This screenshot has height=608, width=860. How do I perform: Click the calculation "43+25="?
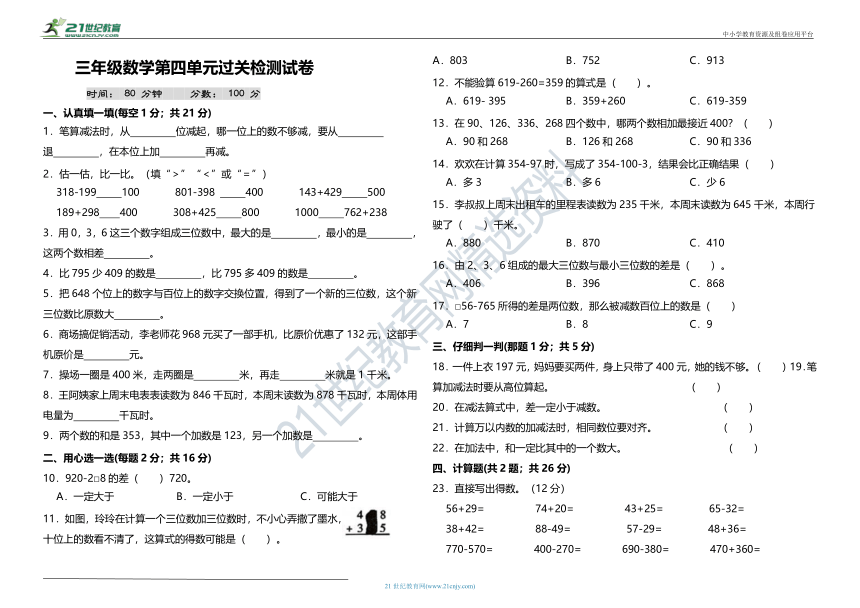(643, 509)
